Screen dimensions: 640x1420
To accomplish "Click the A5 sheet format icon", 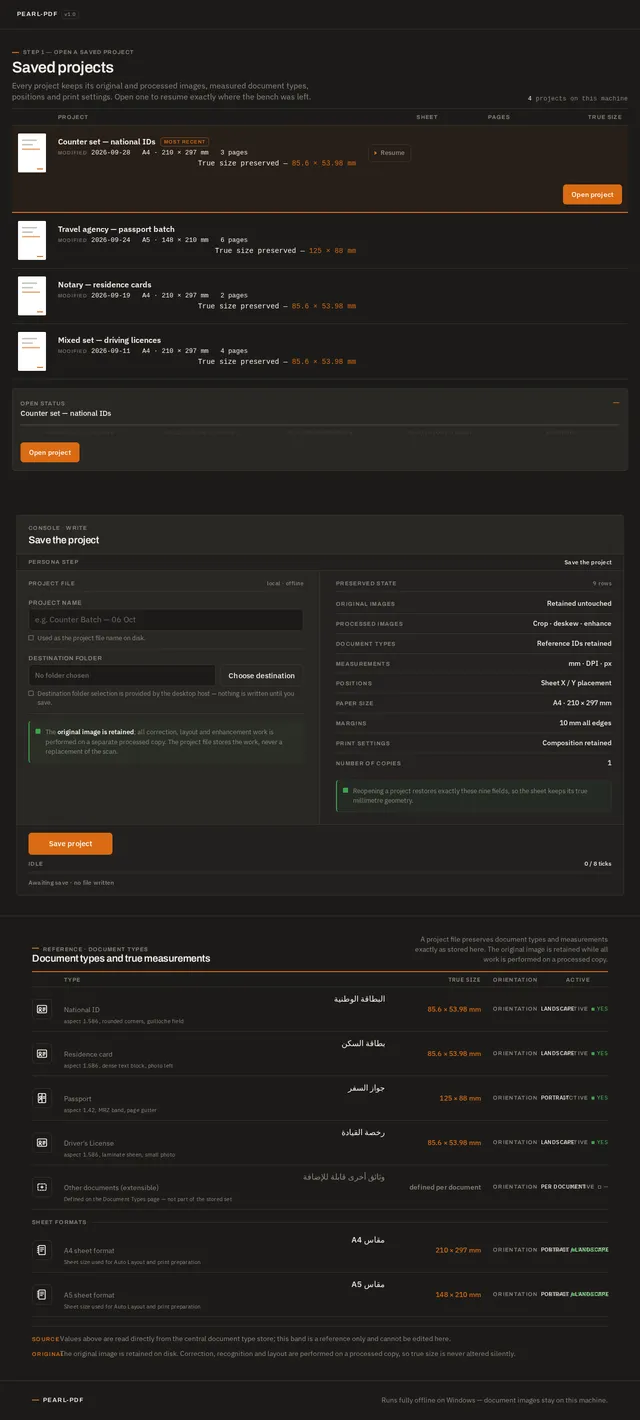I will point(42,1294).
